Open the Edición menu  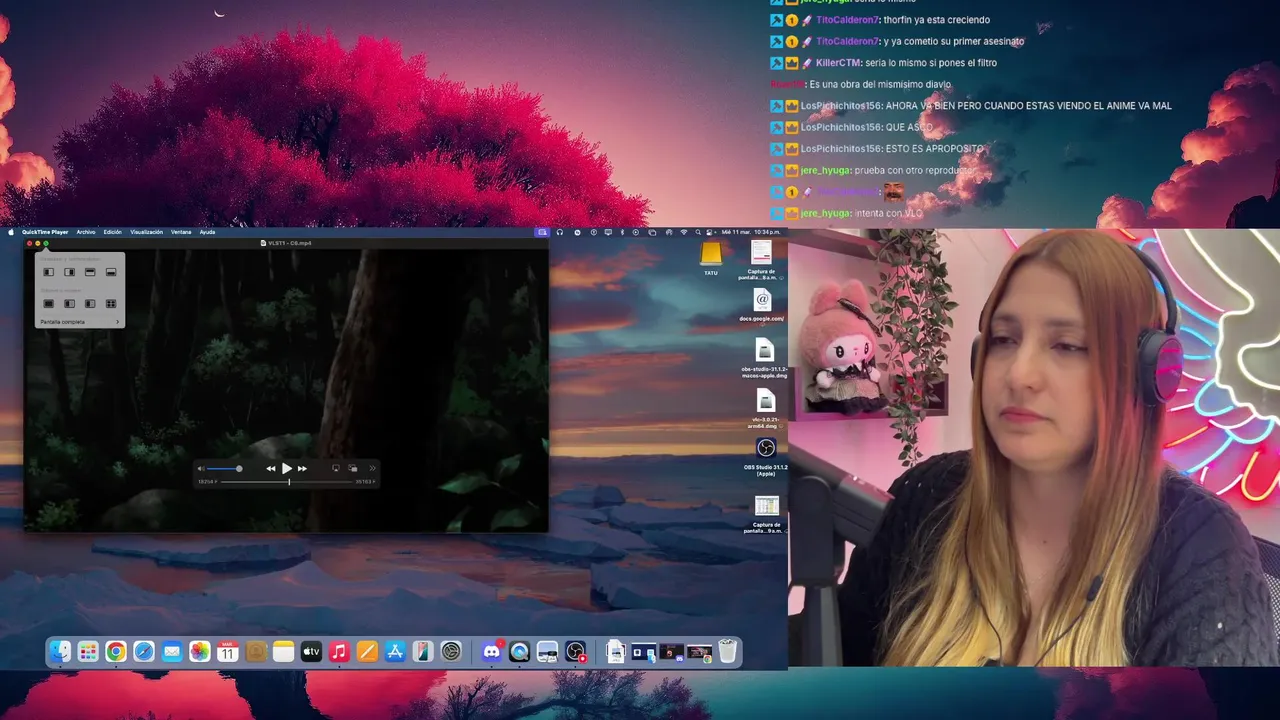click(x=112, y=232)
